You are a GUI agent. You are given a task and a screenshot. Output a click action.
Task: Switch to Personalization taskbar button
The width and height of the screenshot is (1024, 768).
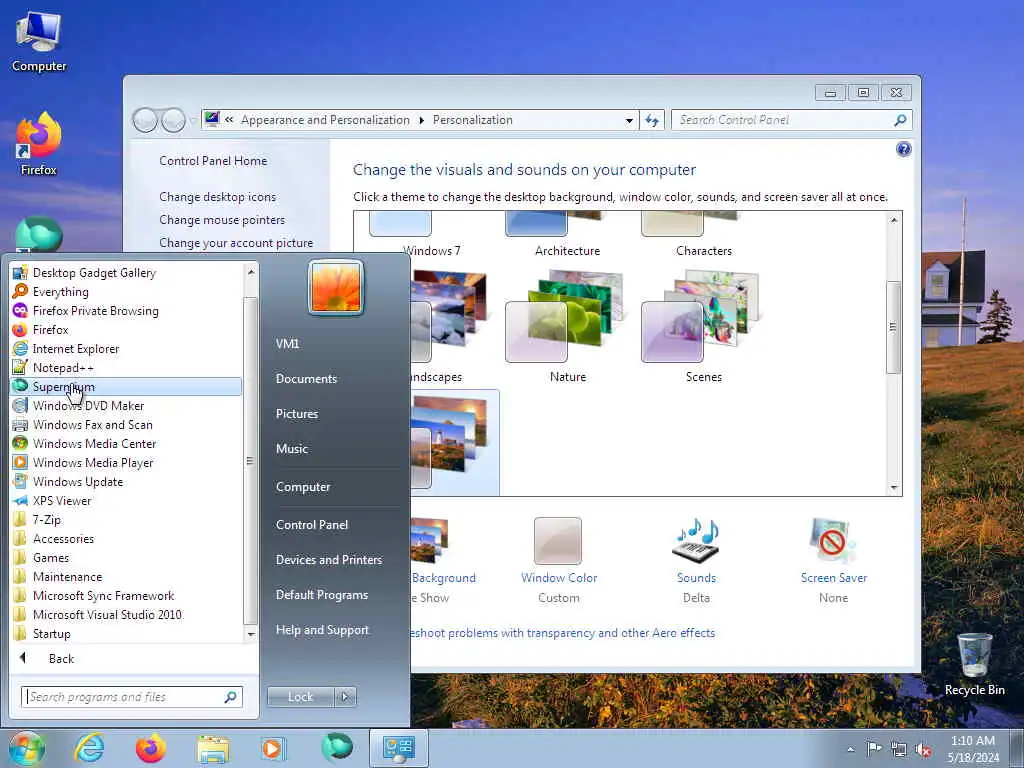point(399,748)
